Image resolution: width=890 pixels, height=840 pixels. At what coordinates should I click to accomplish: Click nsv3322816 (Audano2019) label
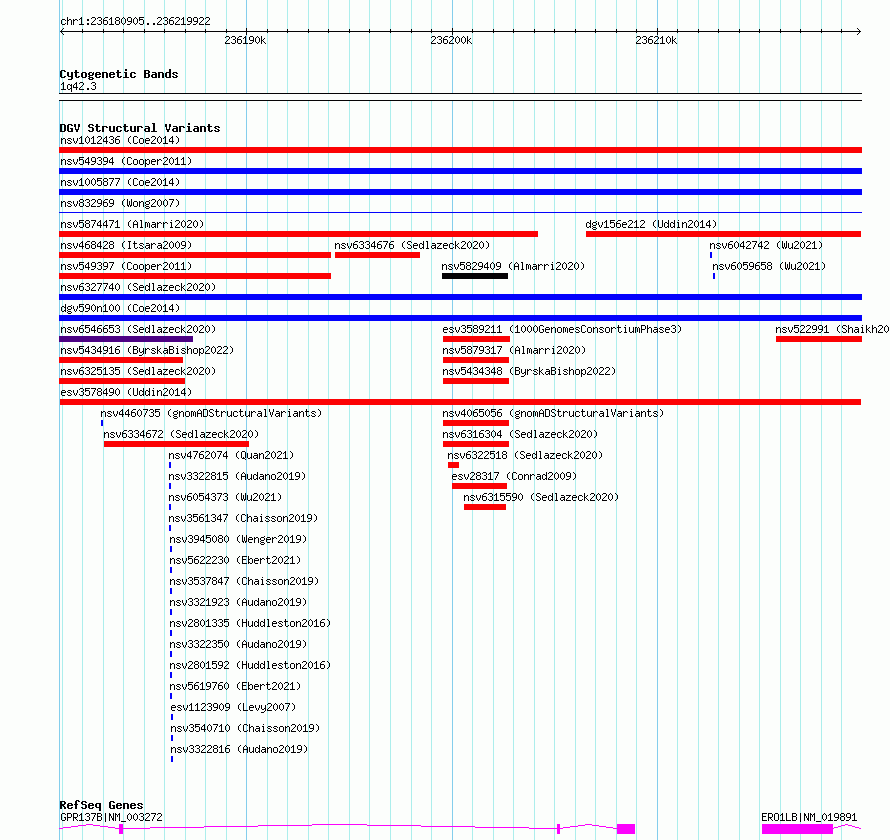pos(239,749)
